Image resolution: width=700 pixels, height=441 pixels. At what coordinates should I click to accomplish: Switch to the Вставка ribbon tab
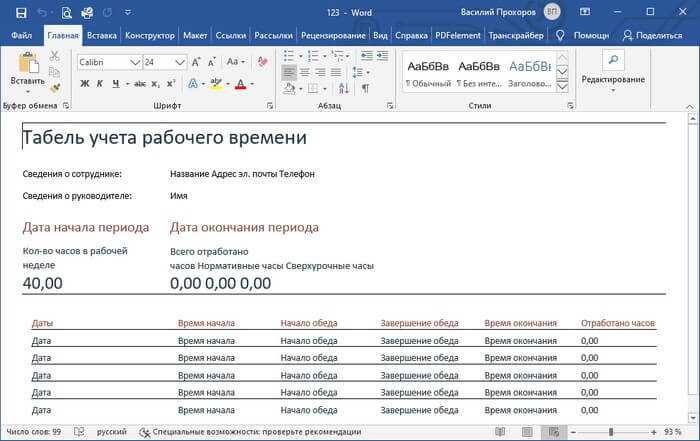tap(101, 35)
